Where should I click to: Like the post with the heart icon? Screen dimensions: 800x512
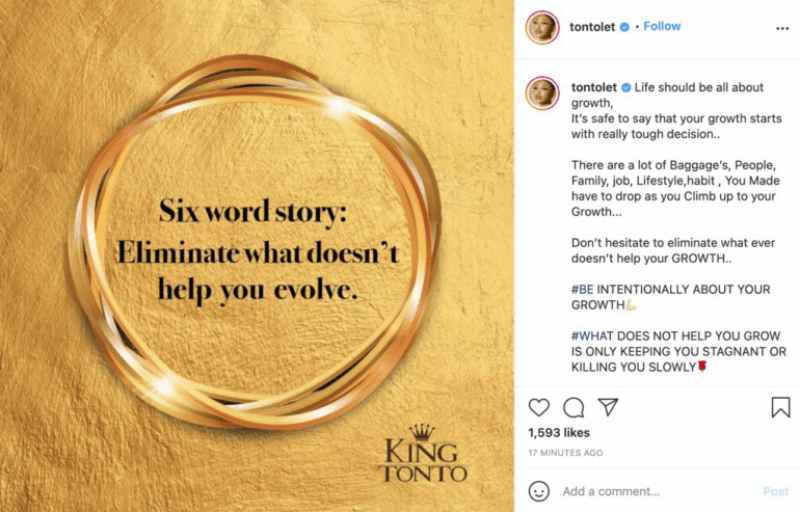[539, 408]
